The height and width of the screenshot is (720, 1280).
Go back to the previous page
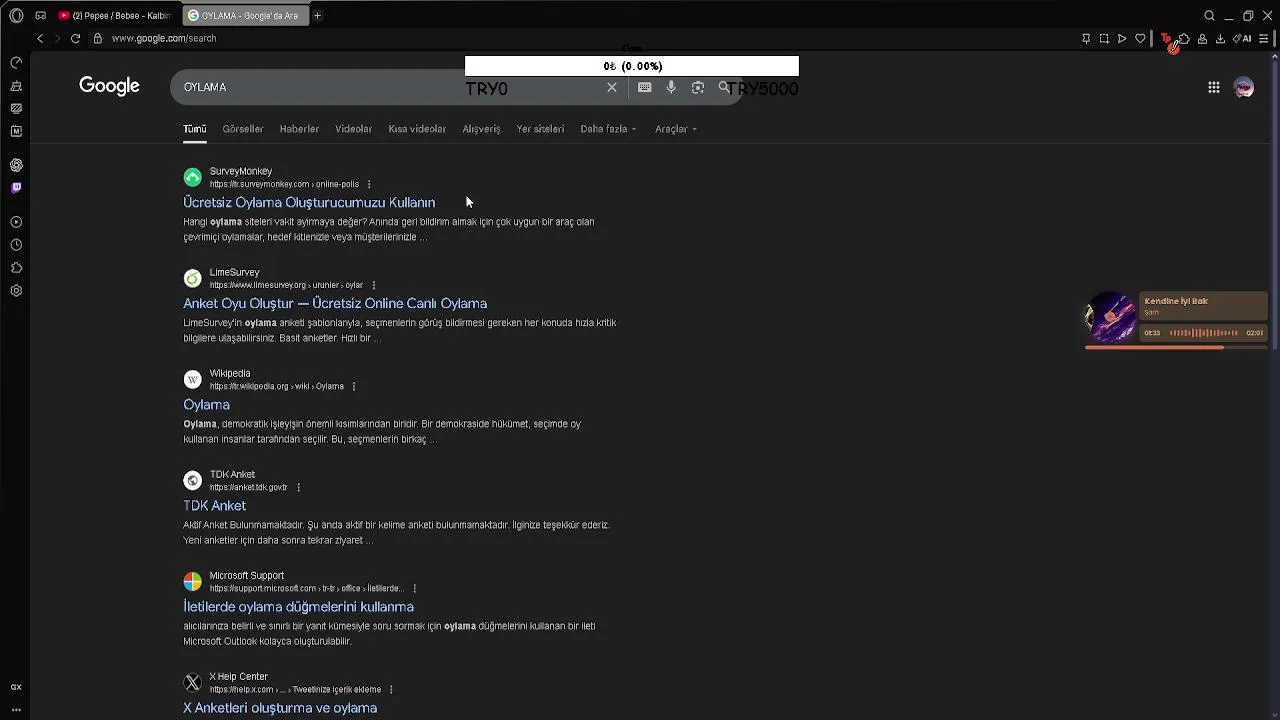coord(40,38)
